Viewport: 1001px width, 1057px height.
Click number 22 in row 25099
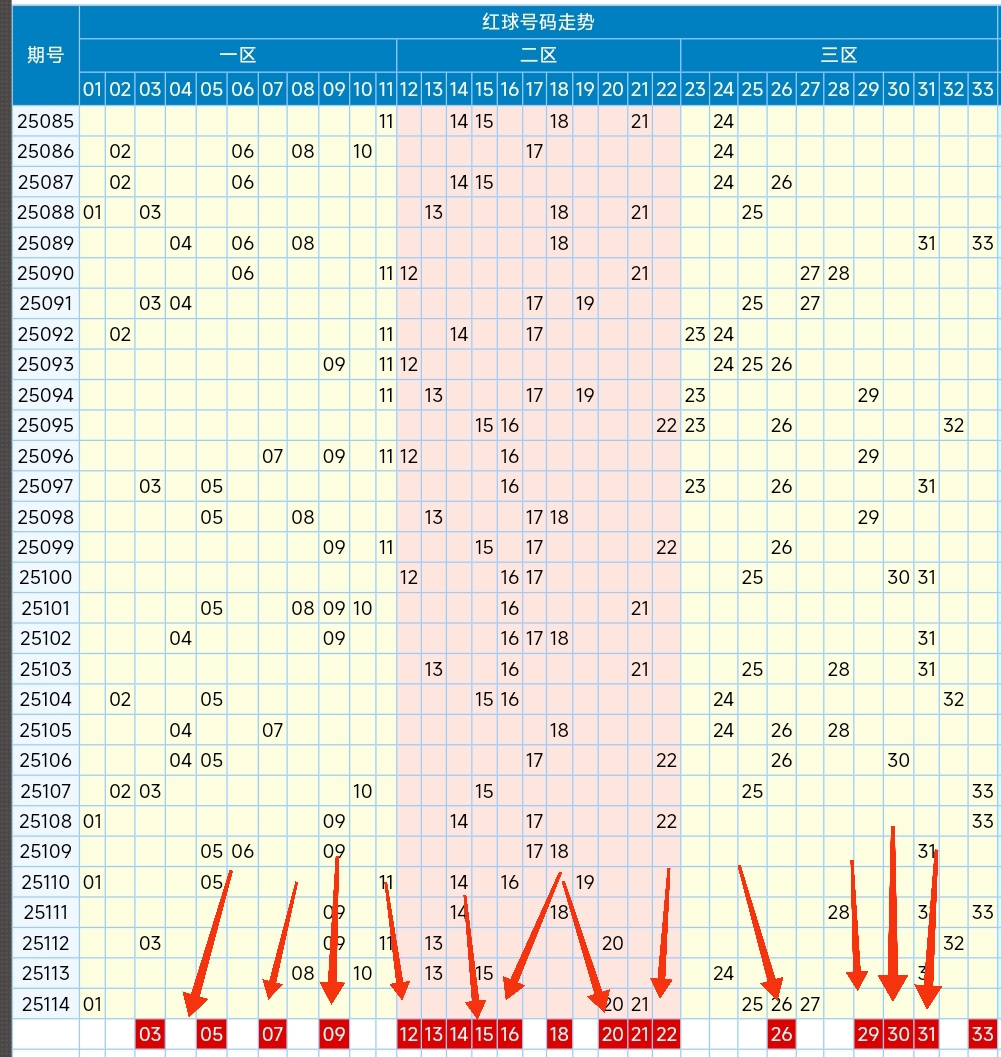[666, 547]
